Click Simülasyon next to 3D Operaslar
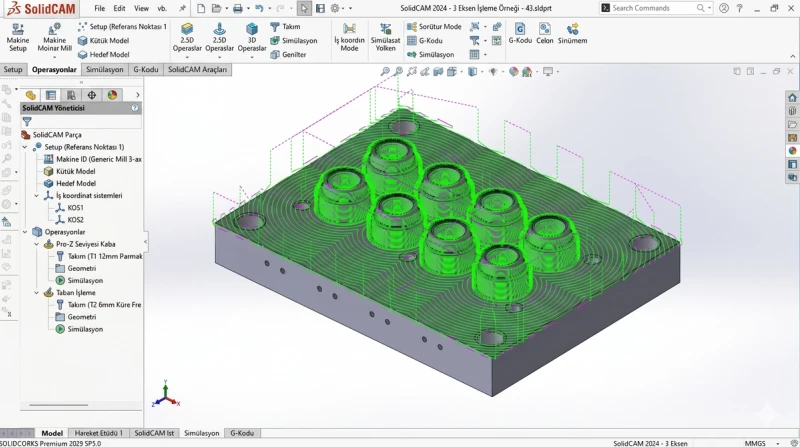The width and height of the screenshot is (800, 447). pyautogui.click(x=293, y=40)
